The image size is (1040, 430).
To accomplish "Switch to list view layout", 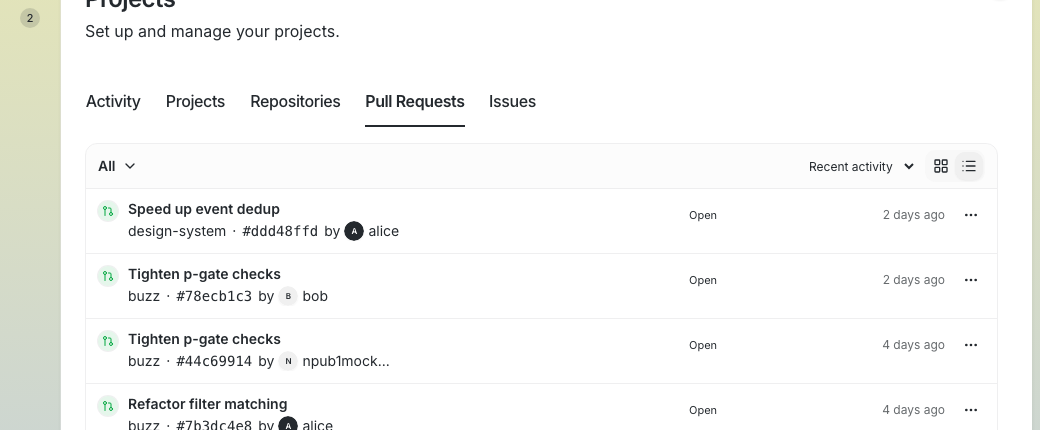I will [969, 166].
